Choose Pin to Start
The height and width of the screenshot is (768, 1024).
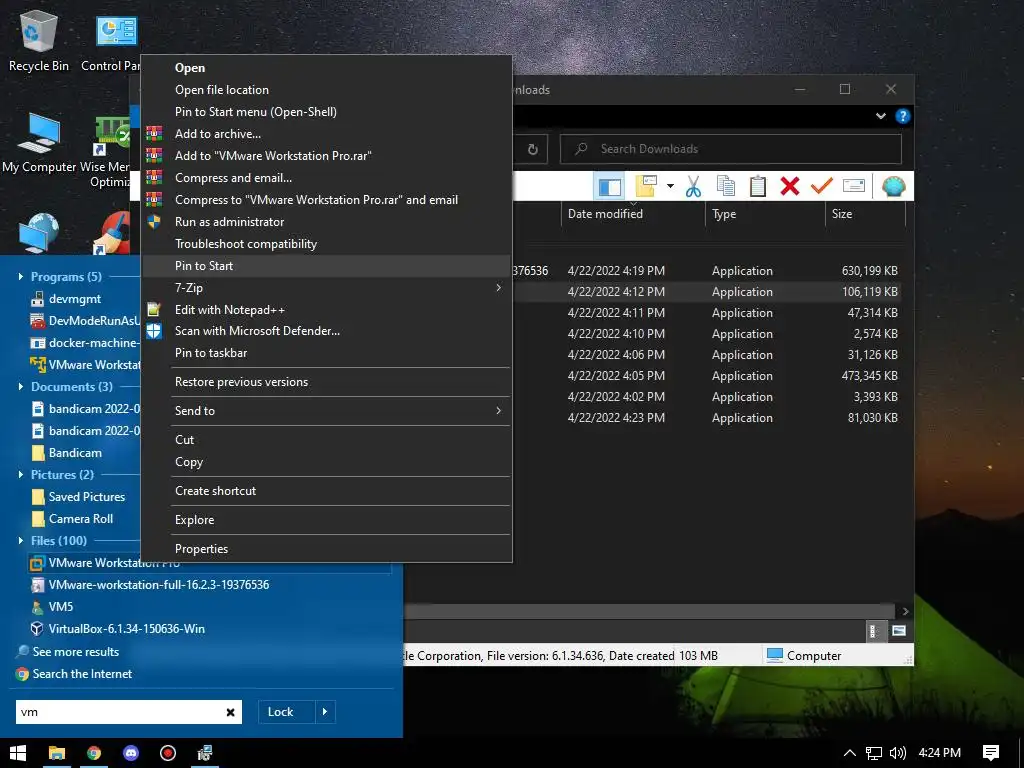click(326, 266)
